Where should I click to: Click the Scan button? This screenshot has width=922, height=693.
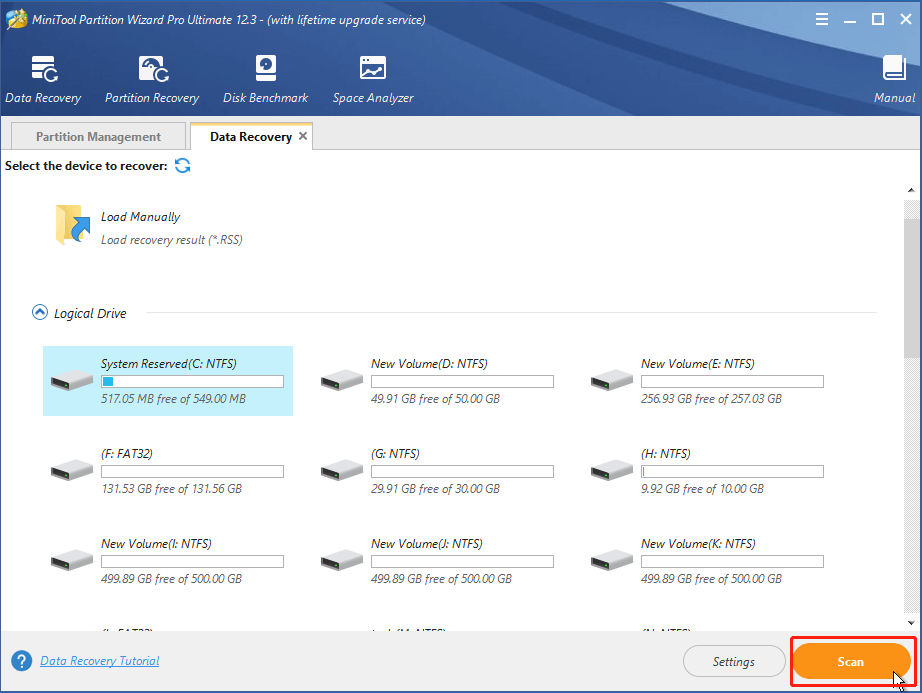[x=851, y=661]
